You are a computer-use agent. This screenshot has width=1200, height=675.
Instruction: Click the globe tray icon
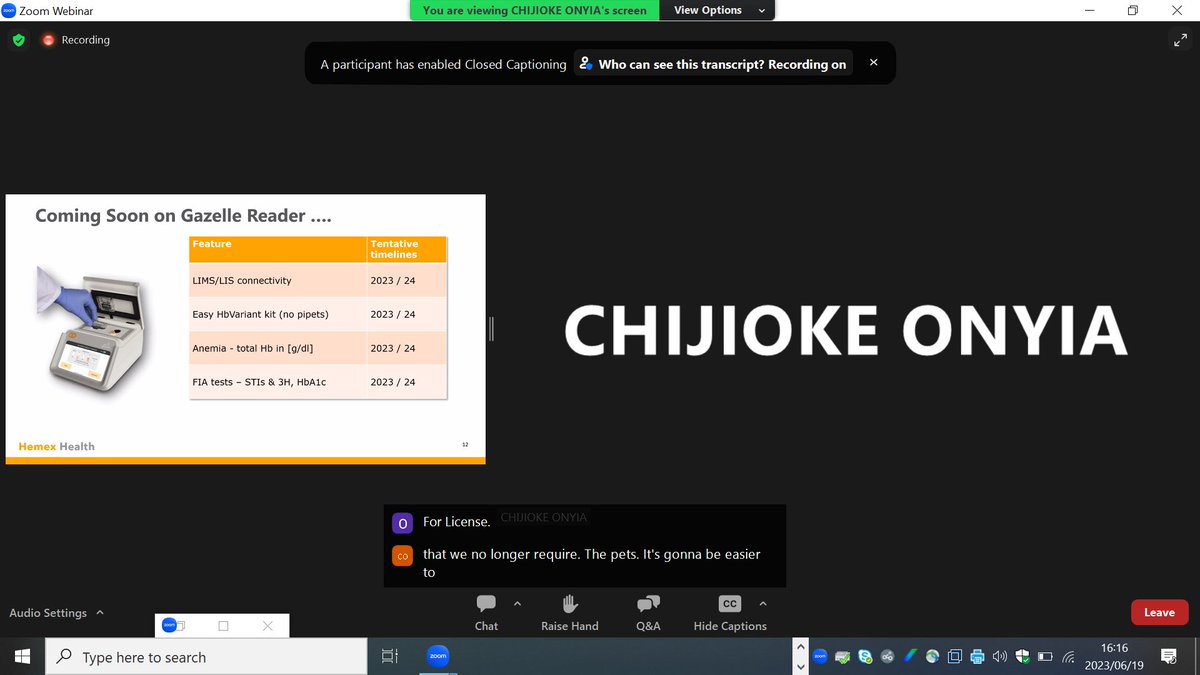tap(932, 657)
